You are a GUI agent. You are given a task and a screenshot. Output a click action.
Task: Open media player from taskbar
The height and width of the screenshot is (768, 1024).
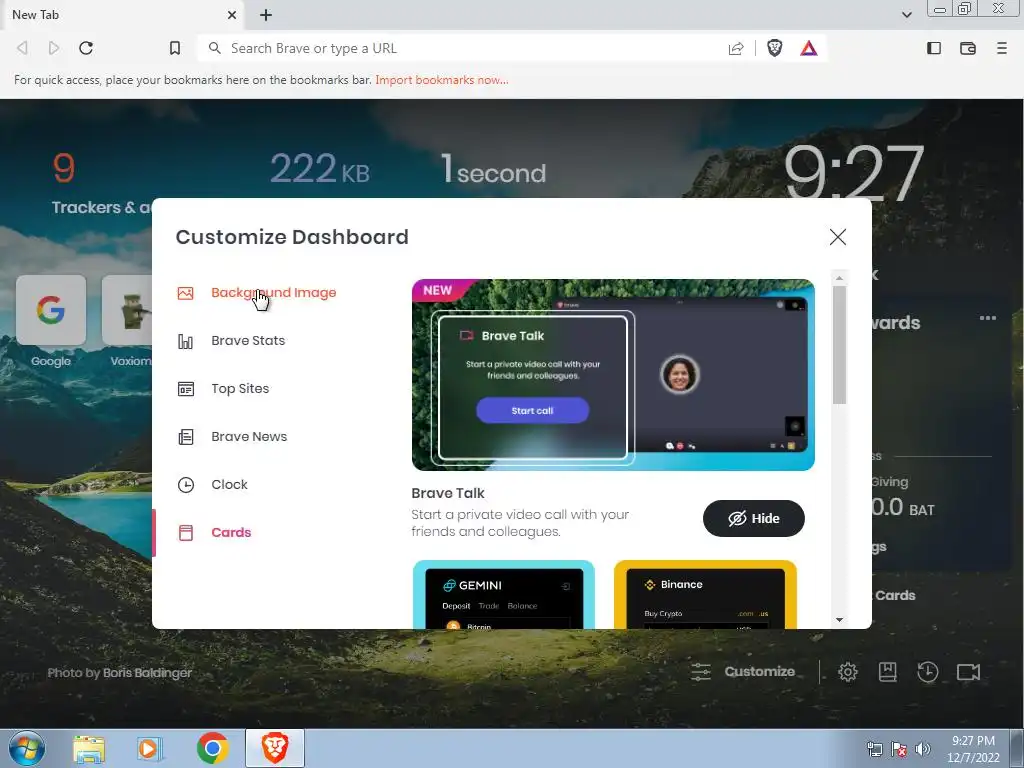[x=149, y=749]
